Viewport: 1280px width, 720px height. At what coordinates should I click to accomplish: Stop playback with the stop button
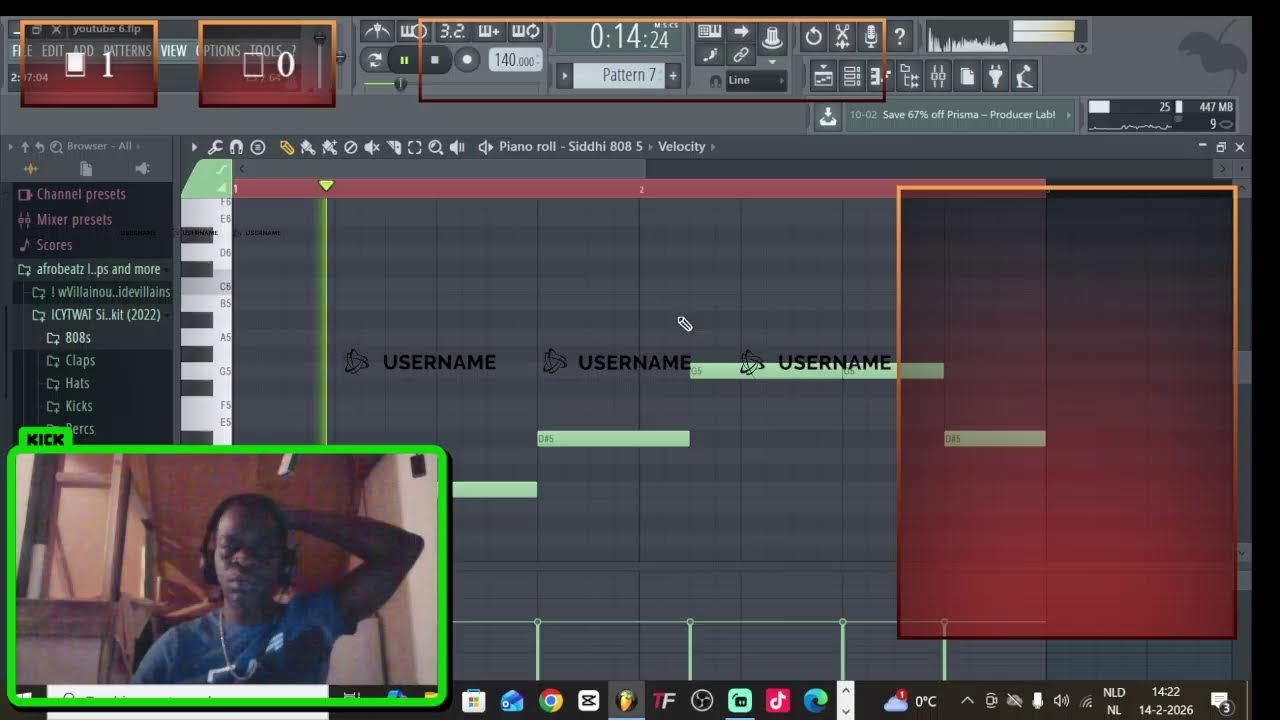(x=435, y=60)
